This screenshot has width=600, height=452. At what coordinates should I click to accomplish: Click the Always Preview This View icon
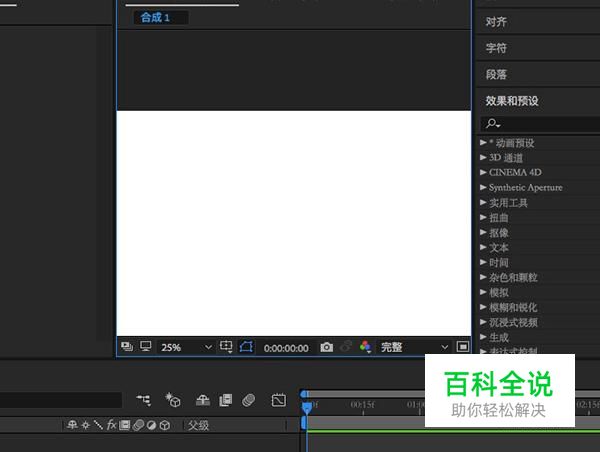(x=127, y=347)
